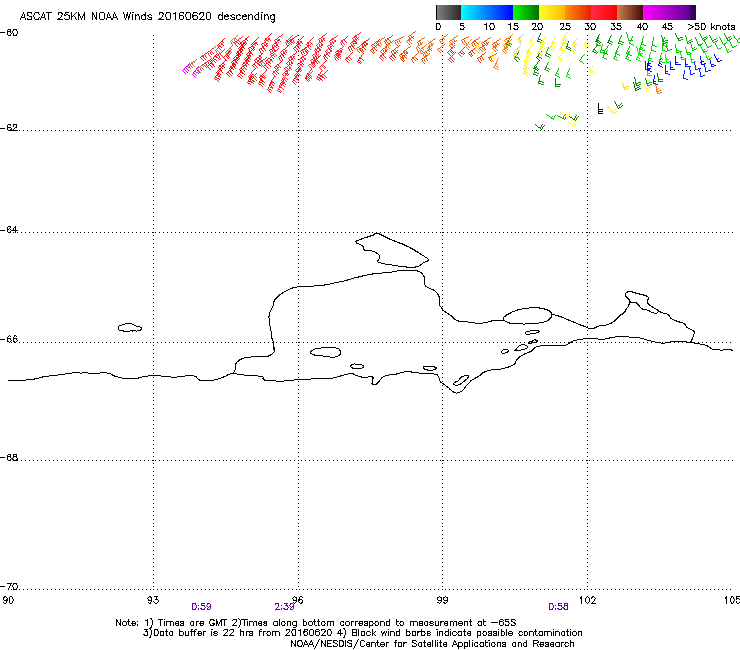Click the gray 0-5 knots color segment
The width and height of the screenshot is (740, 650).
pyautogui.click(x=448, y=12)
